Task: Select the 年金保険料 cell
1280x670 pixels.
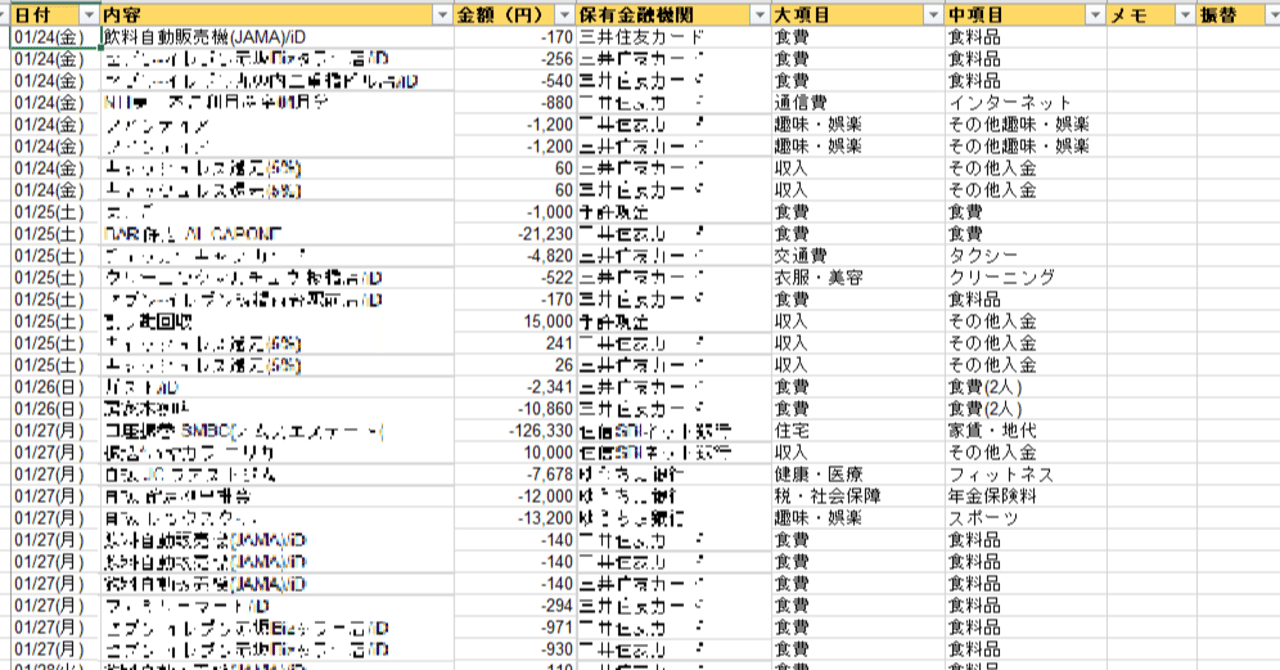Action: tap(1026, 496)
